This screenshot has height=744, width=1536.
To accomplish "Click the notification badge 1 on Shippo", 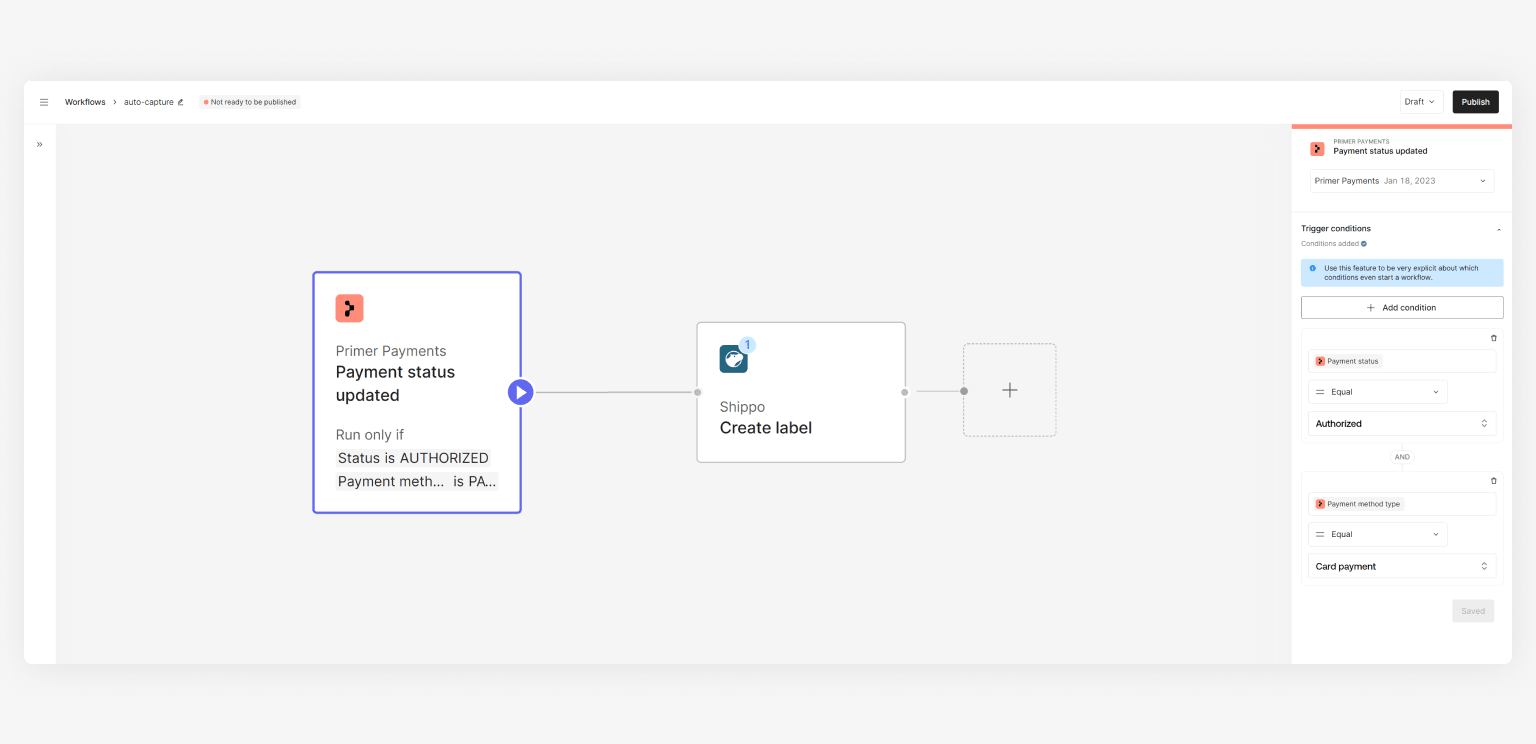I will click(747, 345).
